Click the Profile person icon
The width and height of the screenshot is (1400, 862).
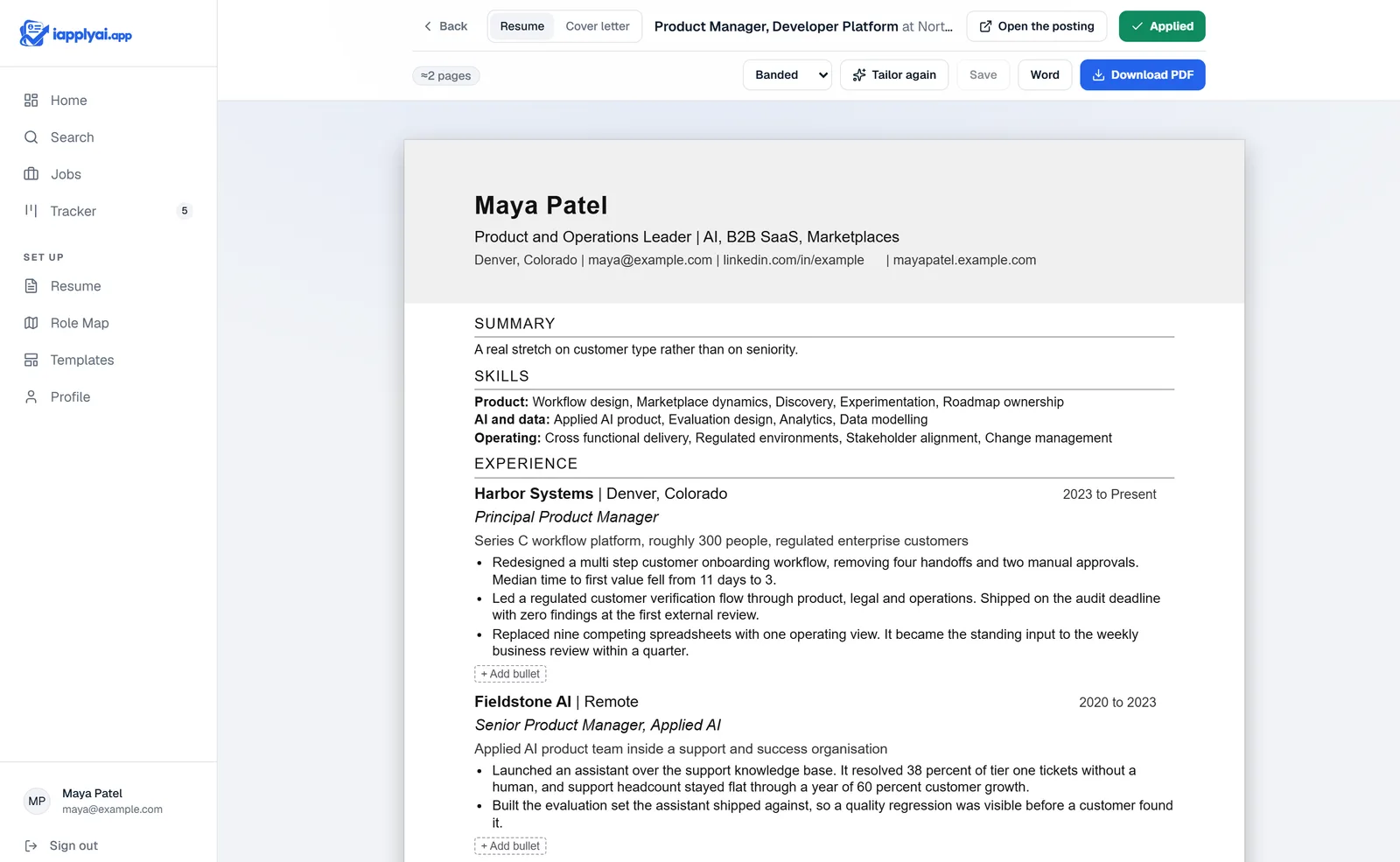tap(31, 396)
